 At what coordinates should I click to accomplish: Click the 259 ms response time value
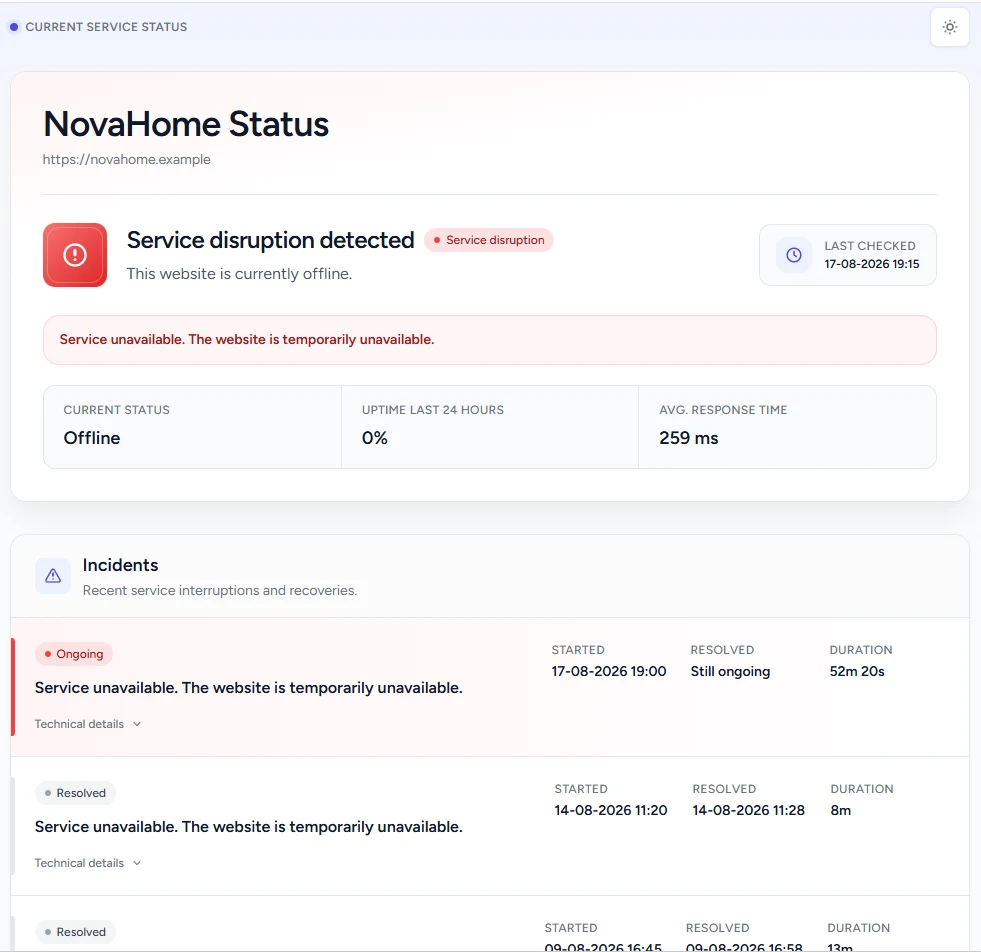tap(689, 438)
